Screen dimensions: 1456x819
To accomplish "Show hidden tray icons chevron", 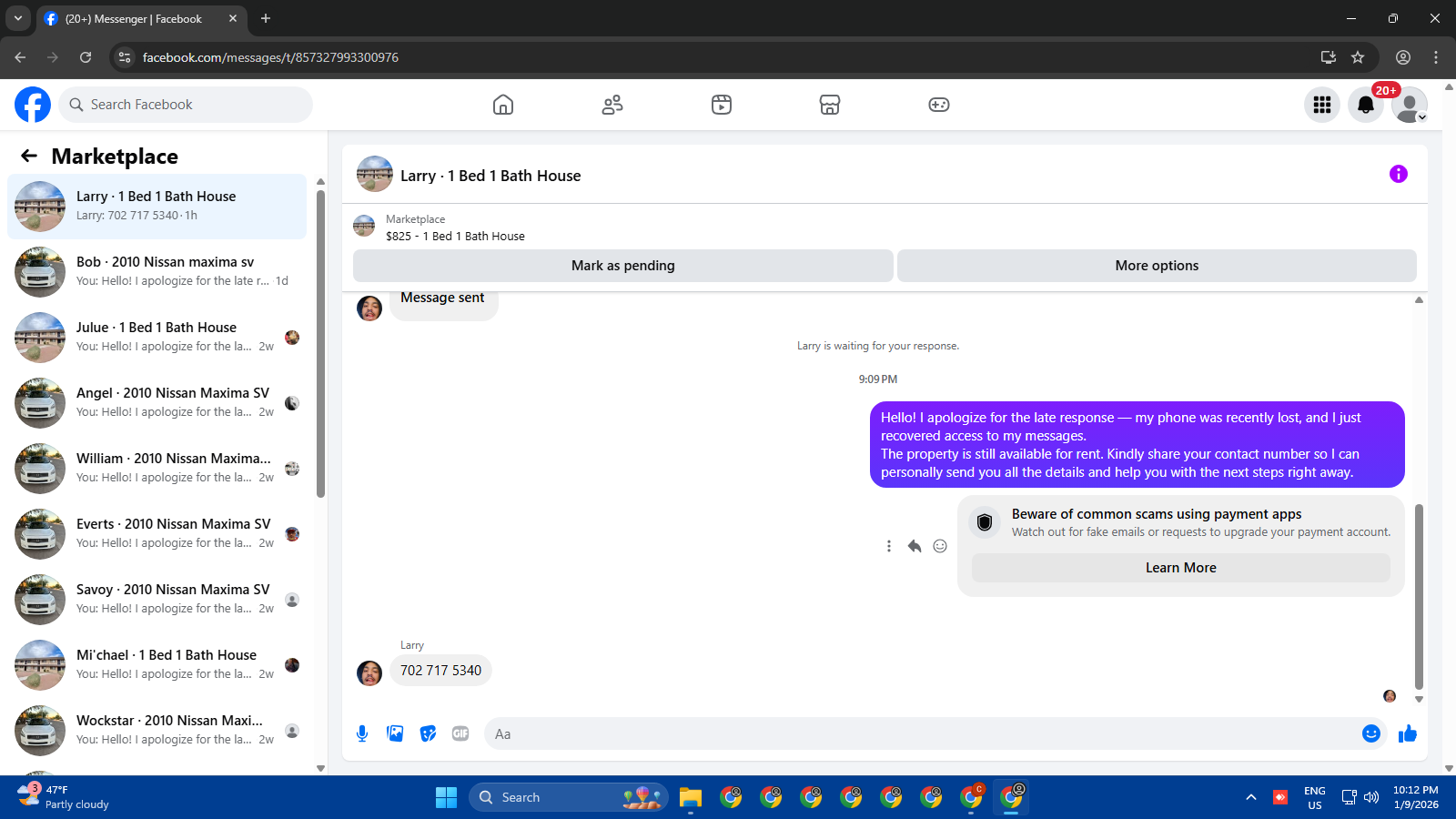I will click(x=1251, y=797).
